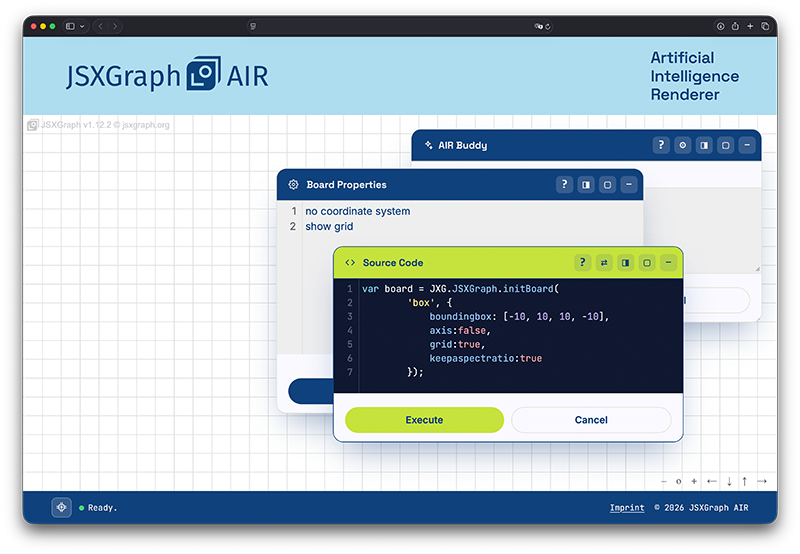Click the 'box' string in code line 2

[420, 303]
